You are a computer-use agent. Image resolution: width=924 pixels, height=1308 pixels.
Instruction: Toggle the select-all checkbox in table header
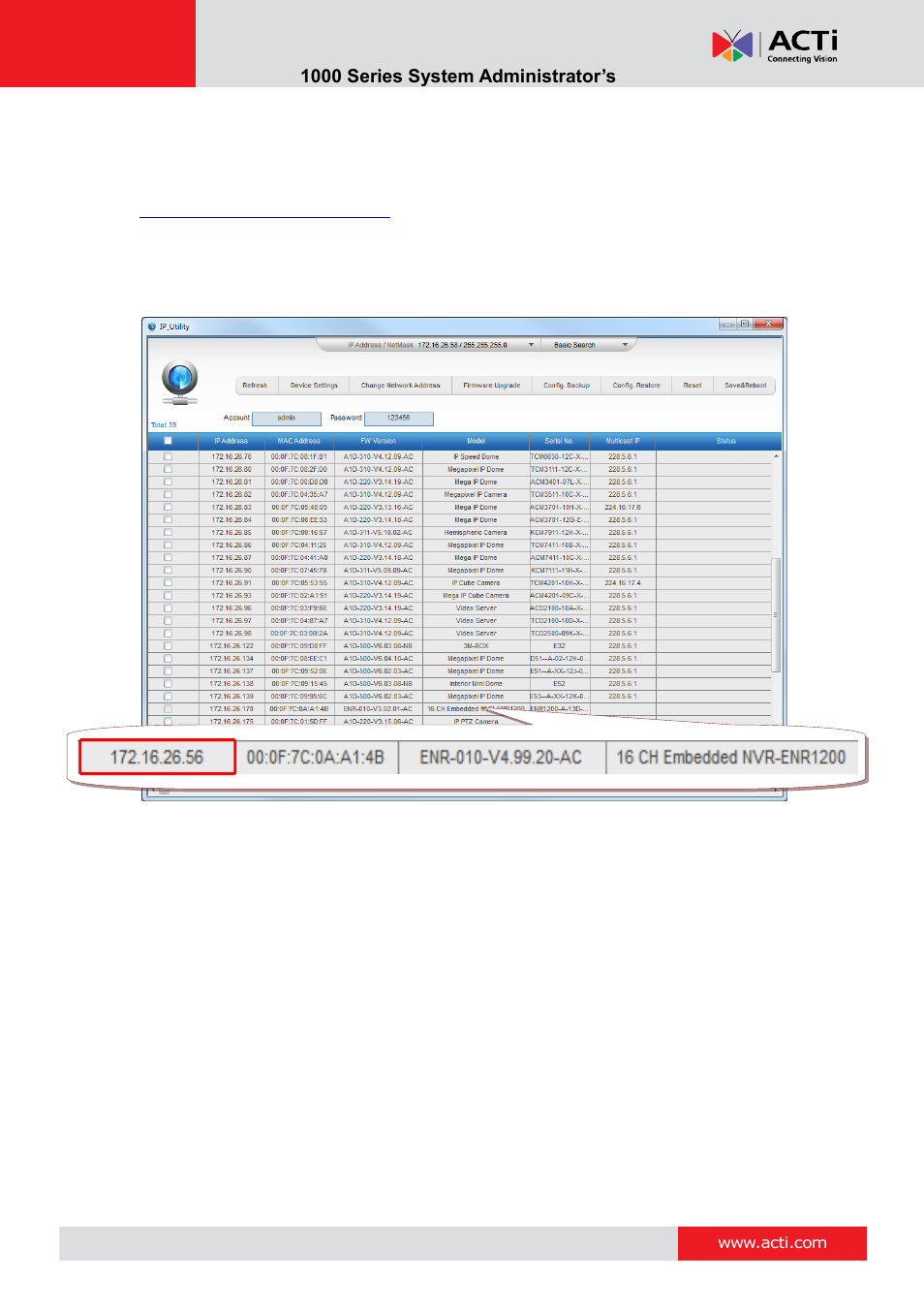click(168, 441)
